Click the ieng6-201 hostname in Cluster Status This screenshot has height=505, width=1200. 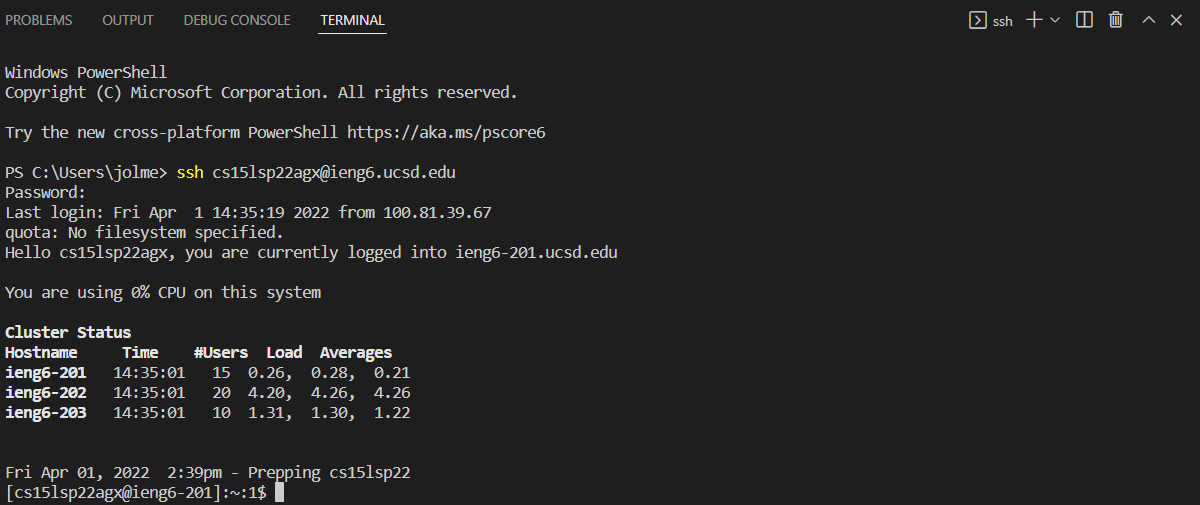click(45, 372)
